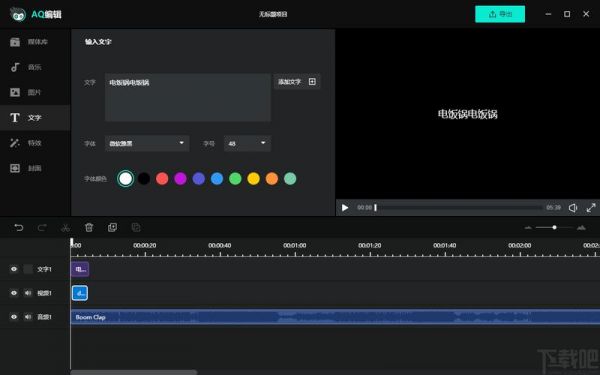Pick the red font color swatch

click(162, 178)
